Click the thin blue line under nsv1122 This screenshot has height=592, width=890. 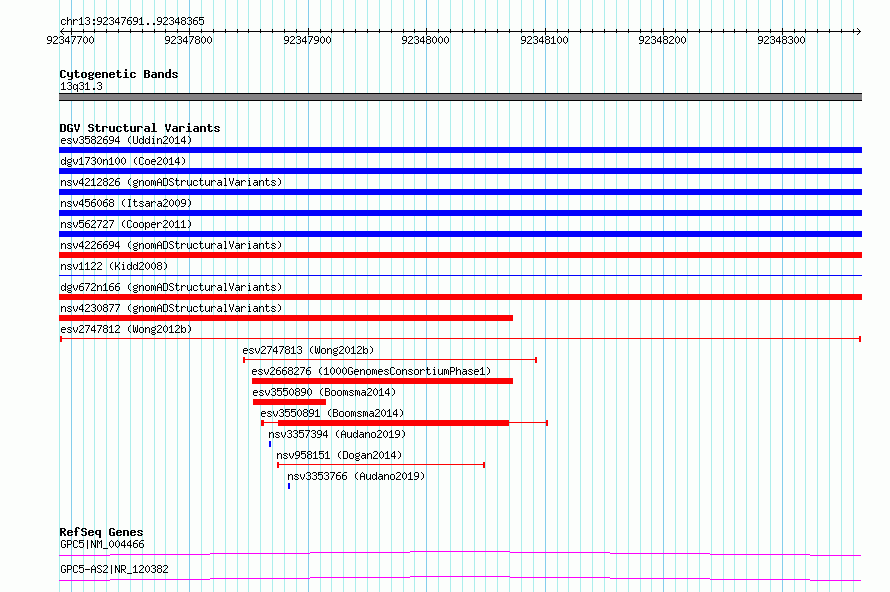point(460,276)
